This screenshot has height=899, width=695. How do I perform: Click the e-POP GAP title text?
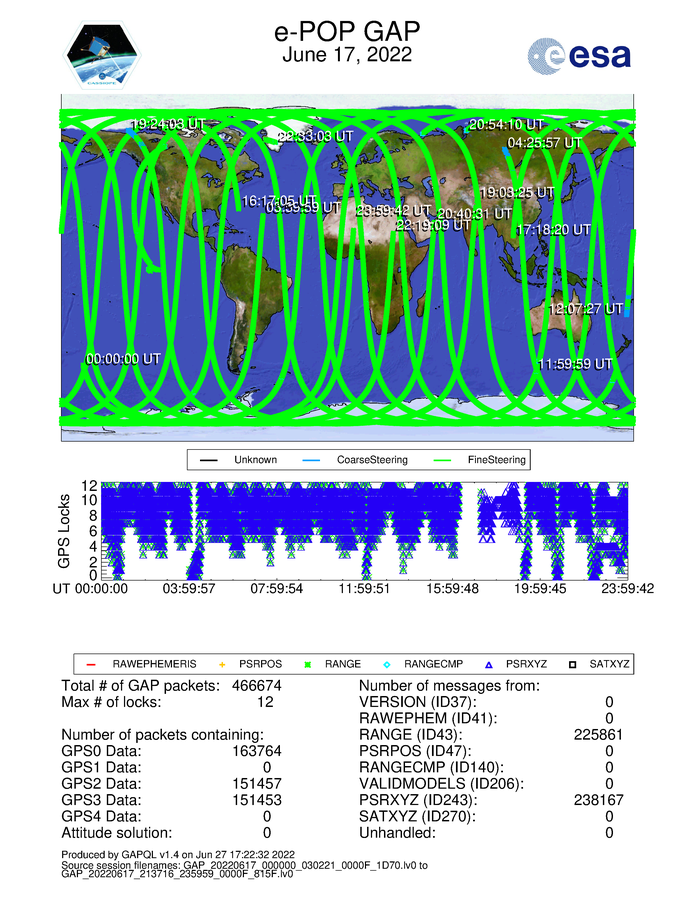pos(346,31)
